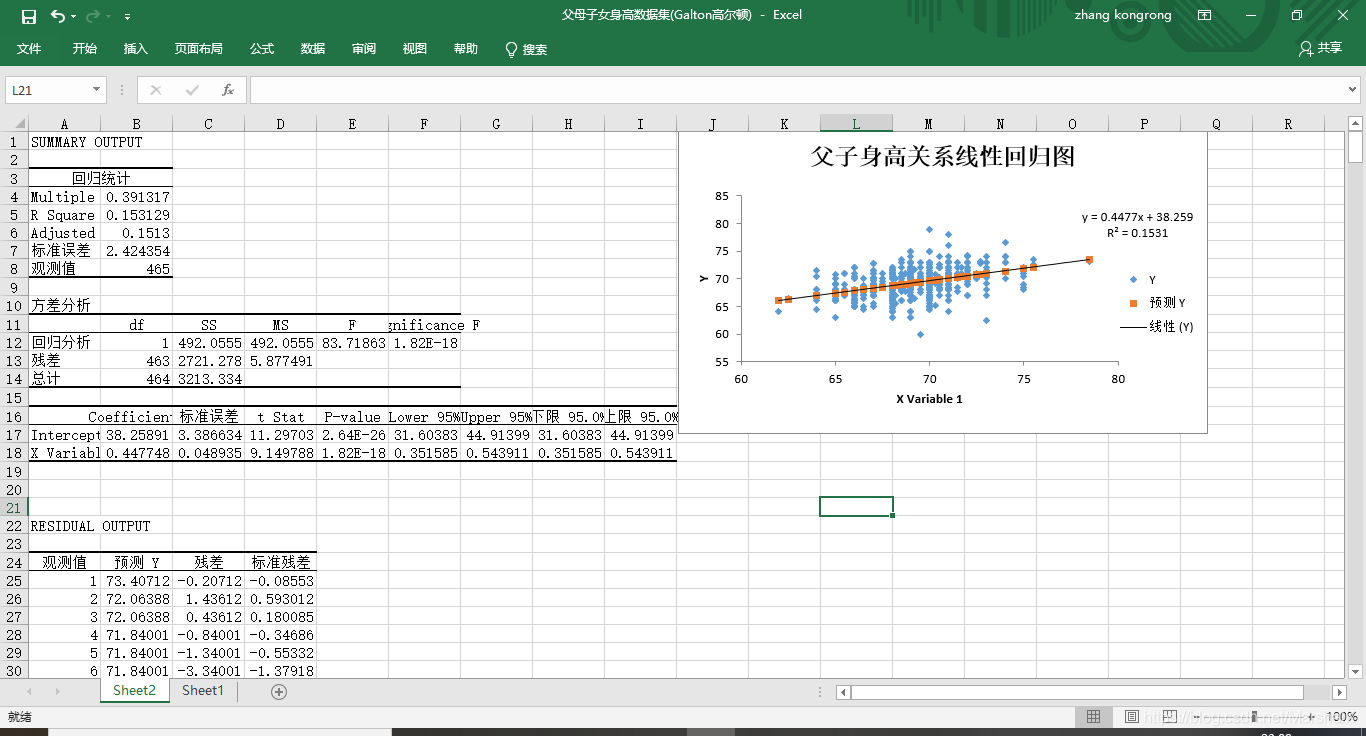Click the 方差分析 label cell
Viewport: 1366px width, 736px height.
tap(65, 305)
